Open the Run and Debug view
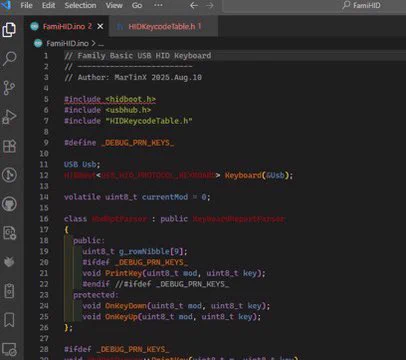 click(x=9, y=117)
